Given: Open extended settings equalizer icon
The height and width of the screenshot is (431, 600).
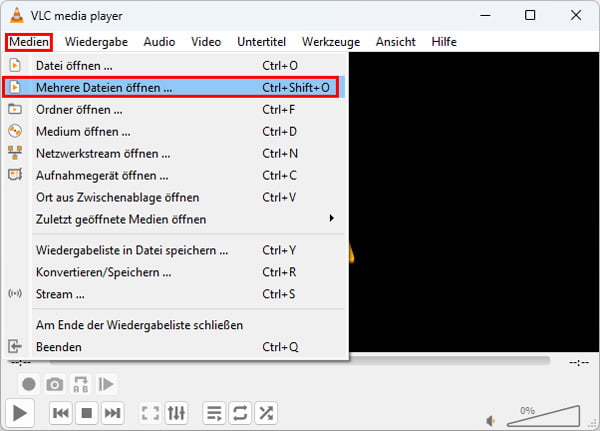Looking at the screenshot, I should 176,413.
